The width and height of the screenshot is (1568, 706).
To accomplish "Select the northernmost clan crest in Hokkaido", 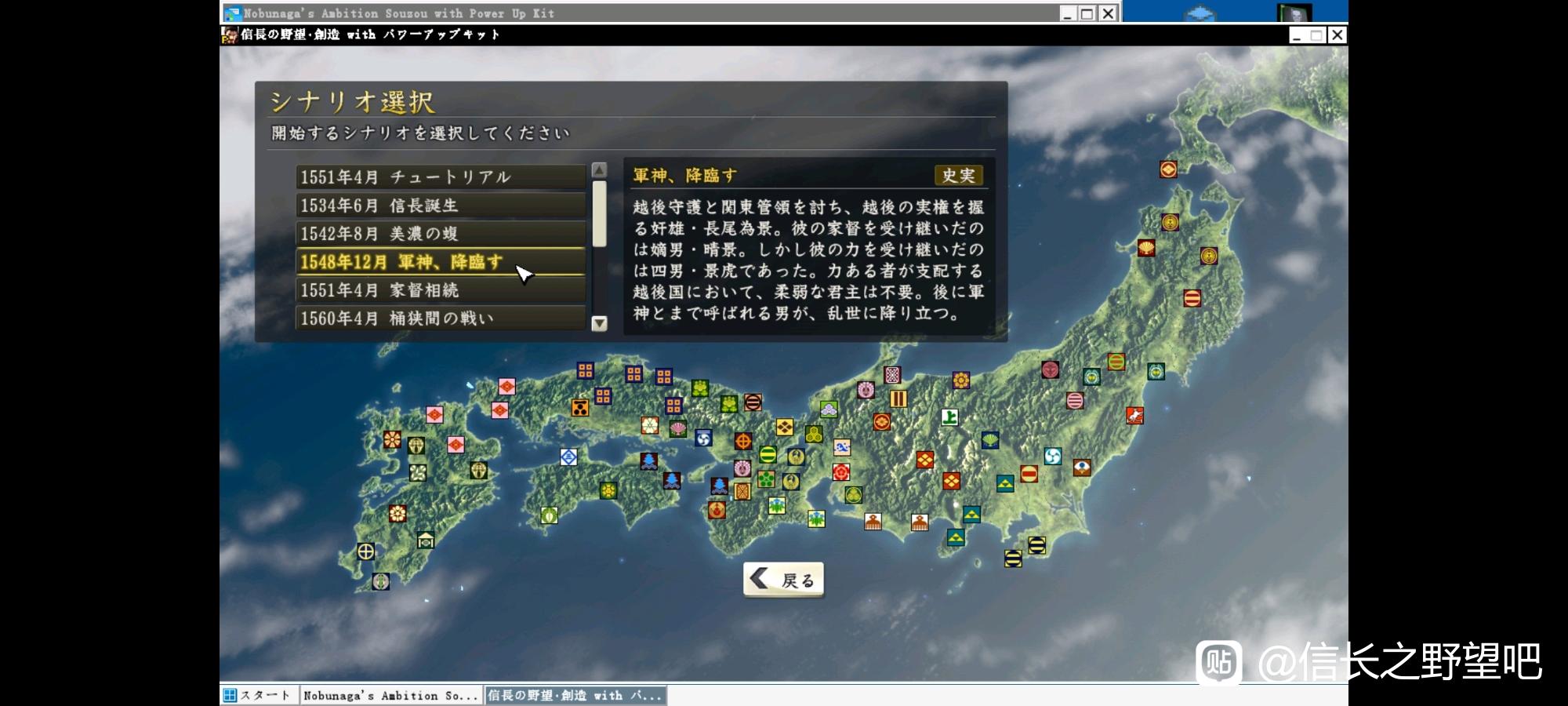I will 1168,169.
